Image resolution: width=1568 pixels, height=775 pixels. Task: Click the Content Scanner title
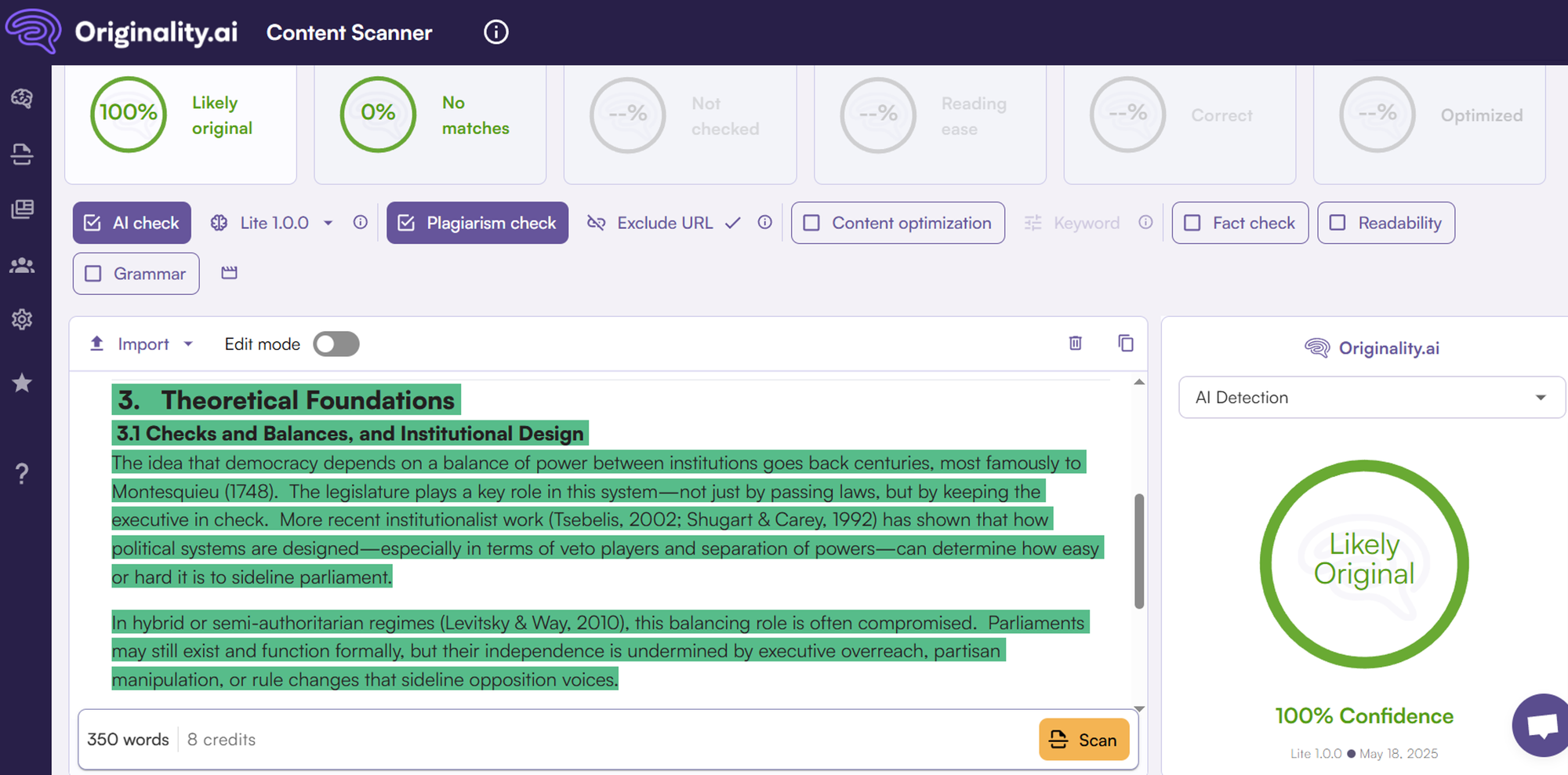pos(349,32)
